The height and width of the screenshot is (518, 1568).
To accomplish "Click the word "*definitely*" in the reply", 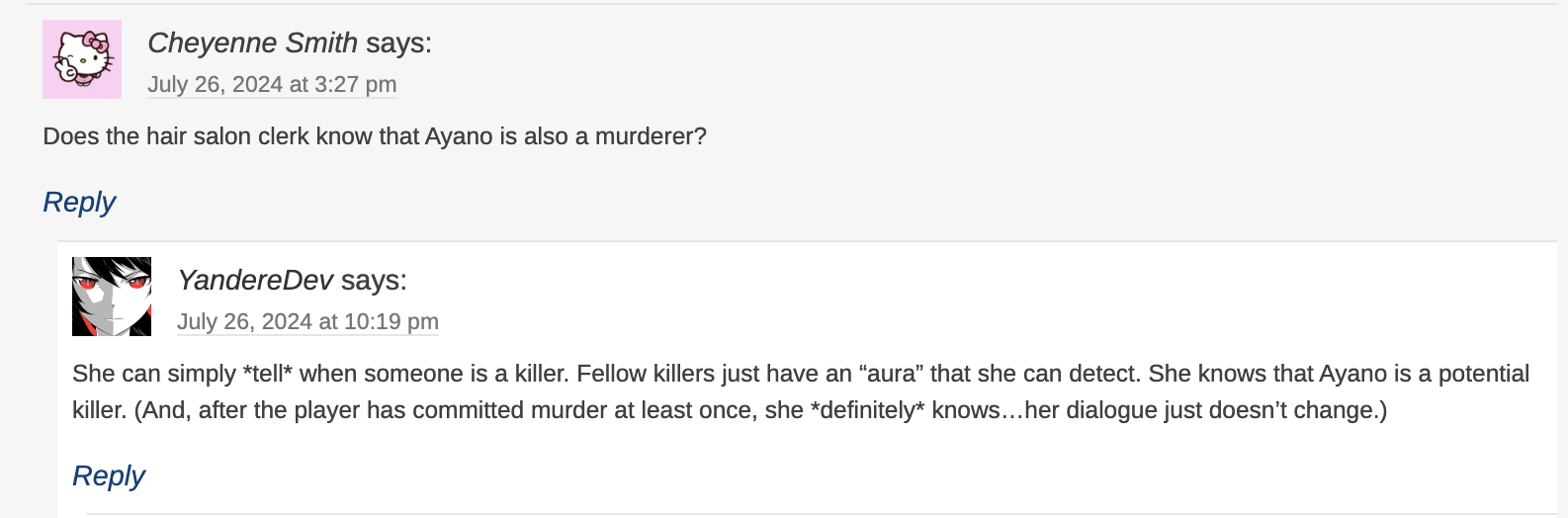I will pyautogui.click(x=867, y=410).
